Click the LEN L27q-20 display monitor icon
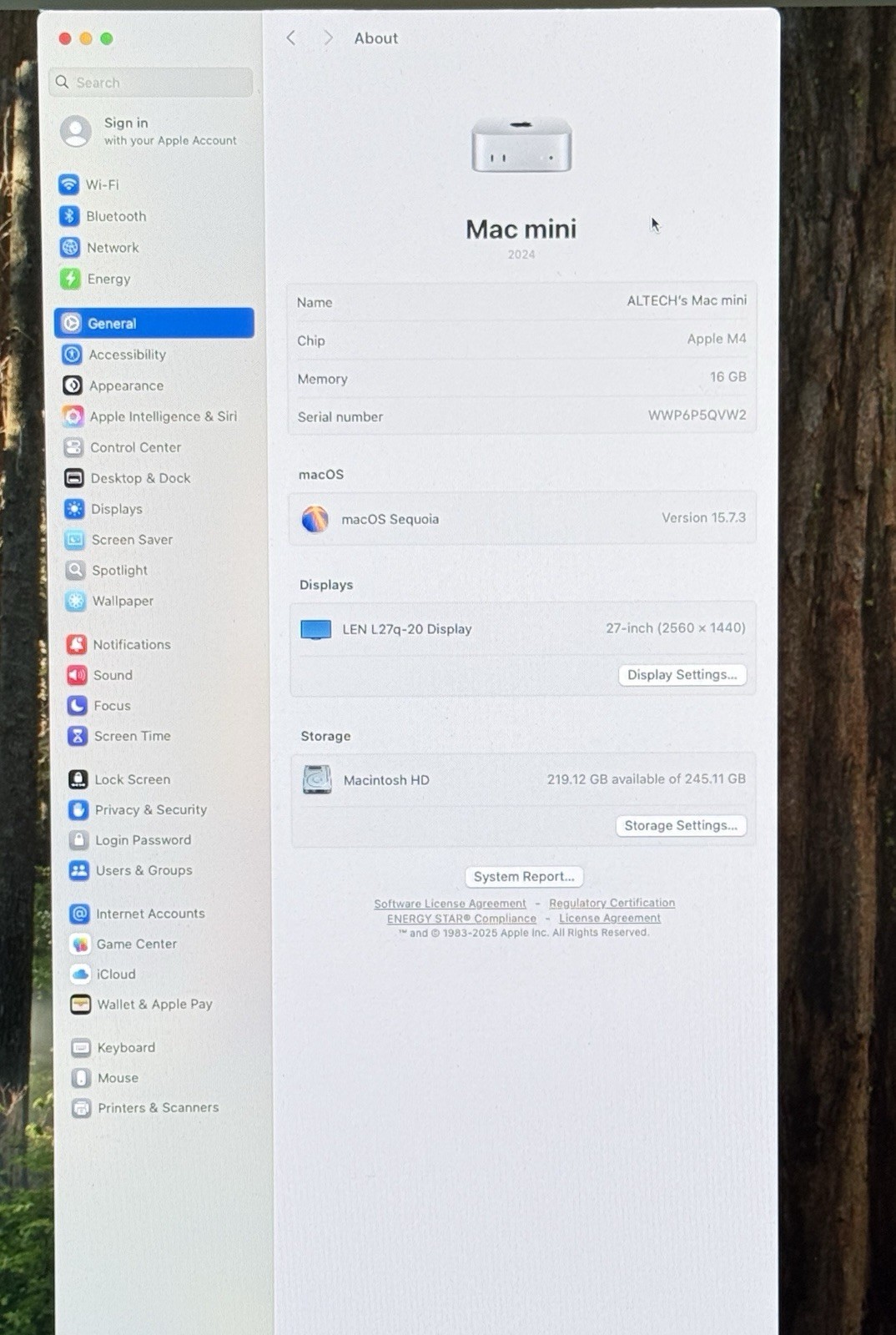 click(316, 629)
